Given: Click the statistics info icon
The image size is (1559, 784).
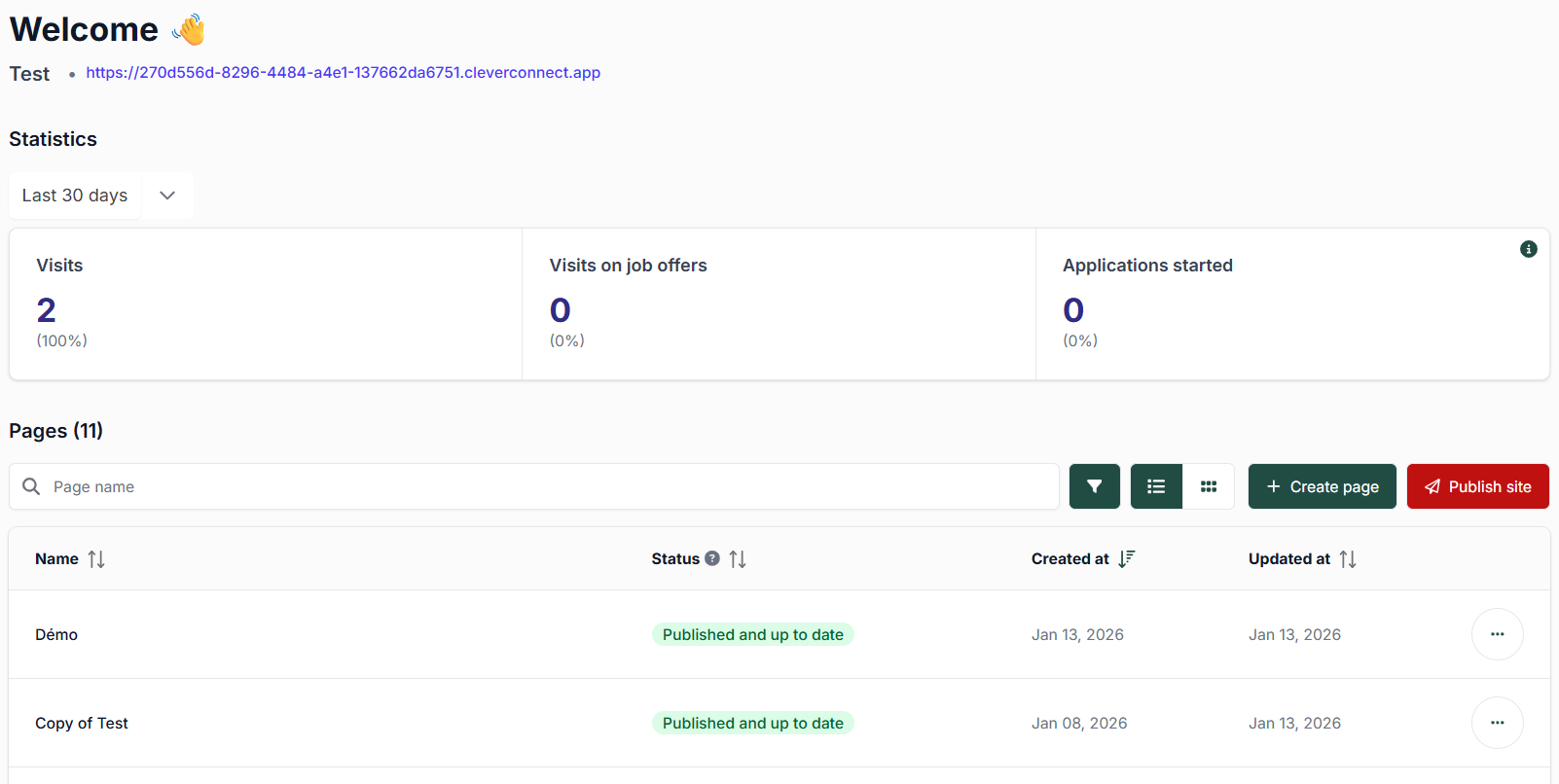Looking at the screenshot, I should click(1528, 249).
